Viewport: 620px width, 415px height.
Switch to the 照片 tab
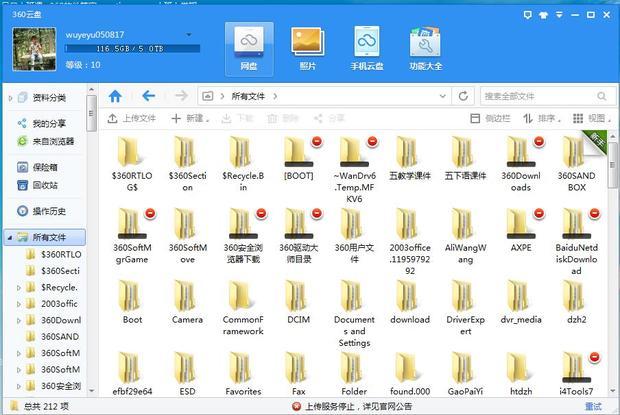pyautogui.click(x=308, y=49)
